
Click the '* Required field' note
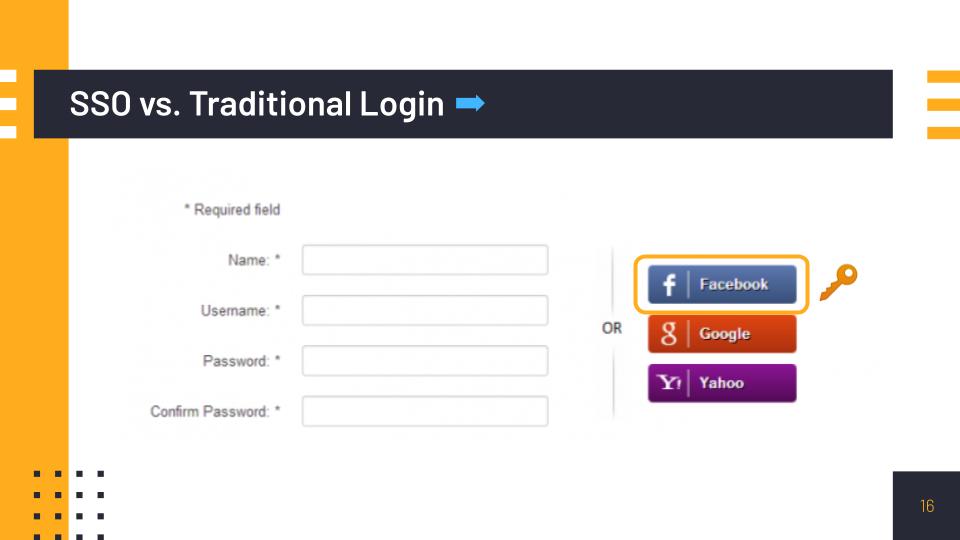tap(232, 210)
